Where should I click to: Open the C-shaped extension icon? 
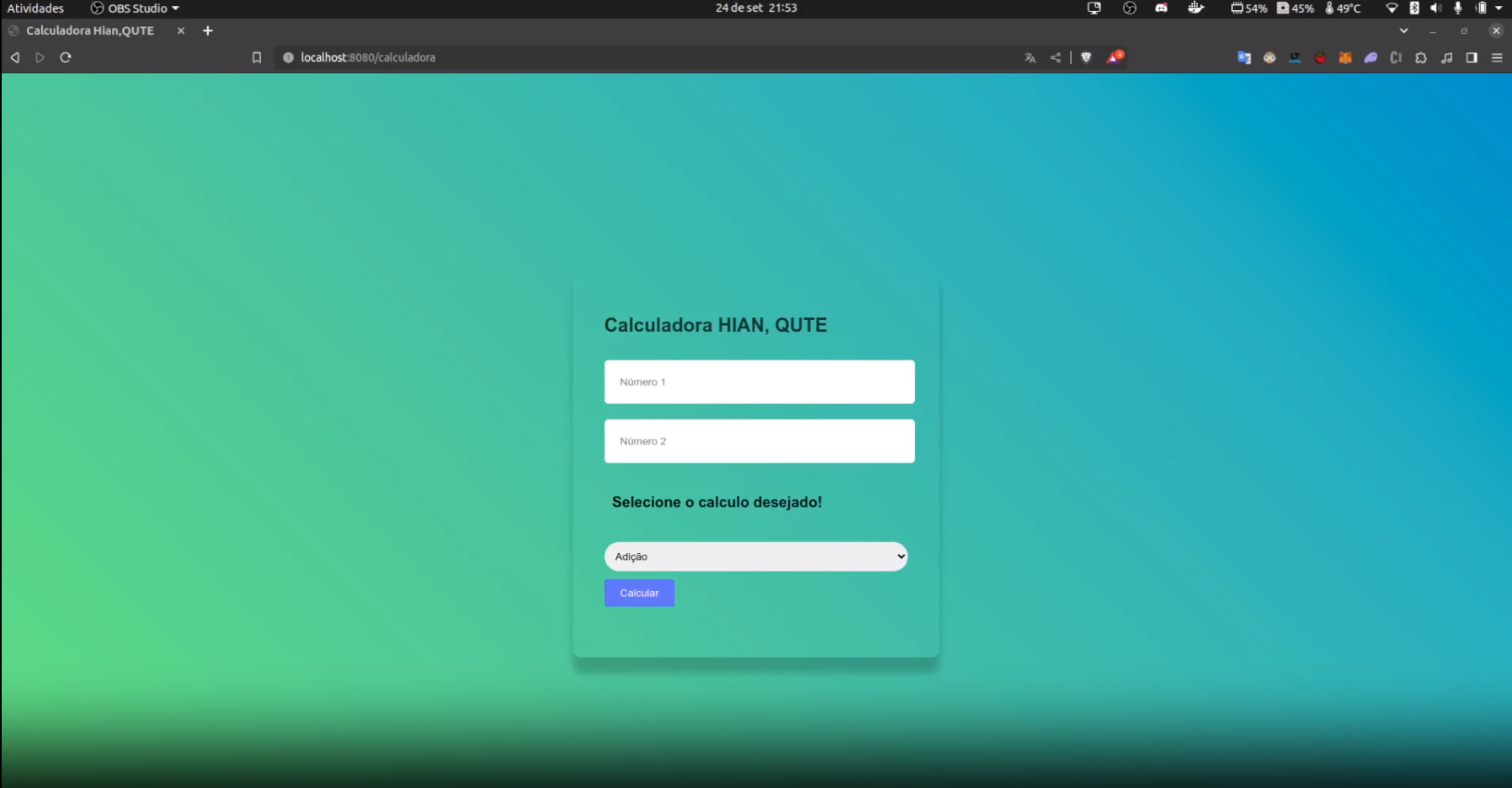1396,57
